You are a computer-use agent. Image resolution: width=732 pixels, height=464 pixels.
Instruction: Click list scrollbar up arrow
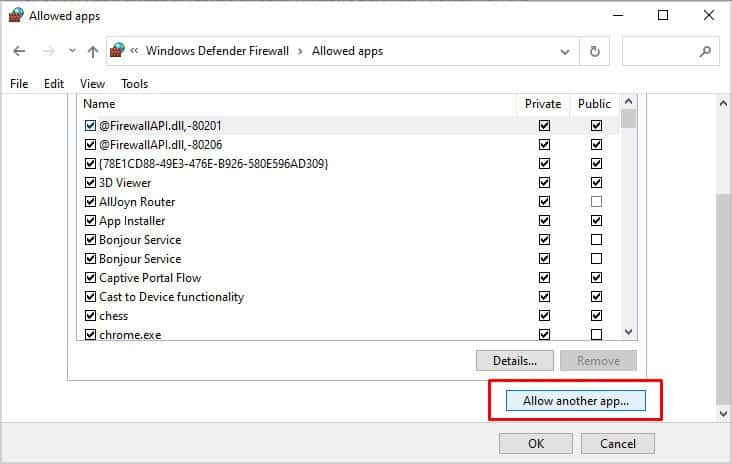click(x=628, y=101)
